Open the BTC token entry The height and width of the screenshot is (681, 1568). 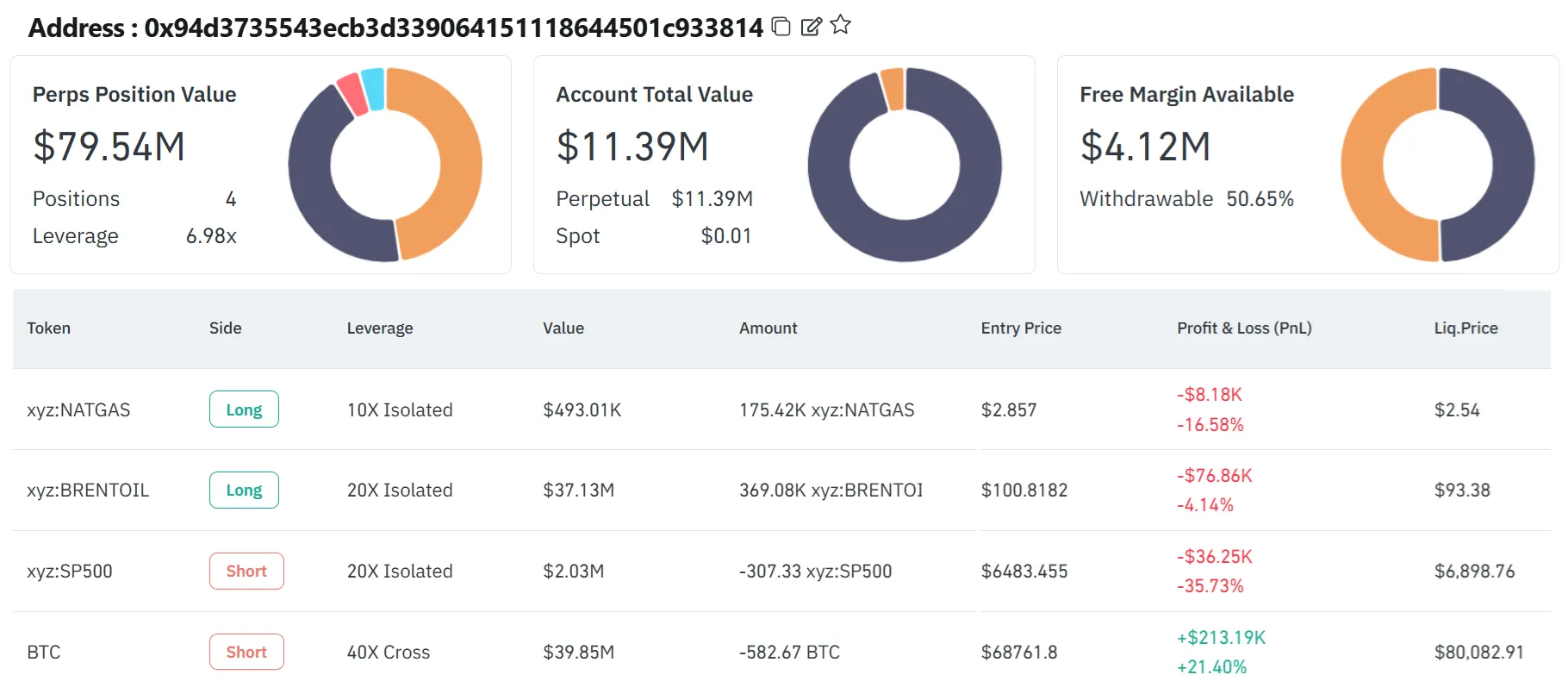pyautogui.click(x=44, y=653)
